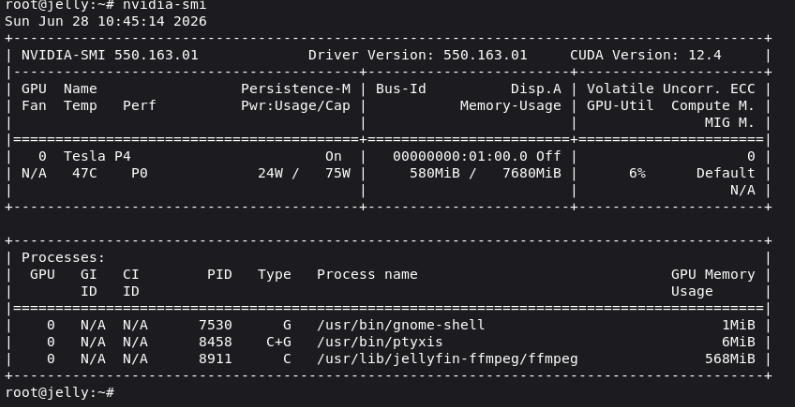Click the jellyfin-ffmpeg/ffmpeg process path
Image resolution: width=795 pixels, height=407 pixels.
pyautogui.click(x=447, y=359)
